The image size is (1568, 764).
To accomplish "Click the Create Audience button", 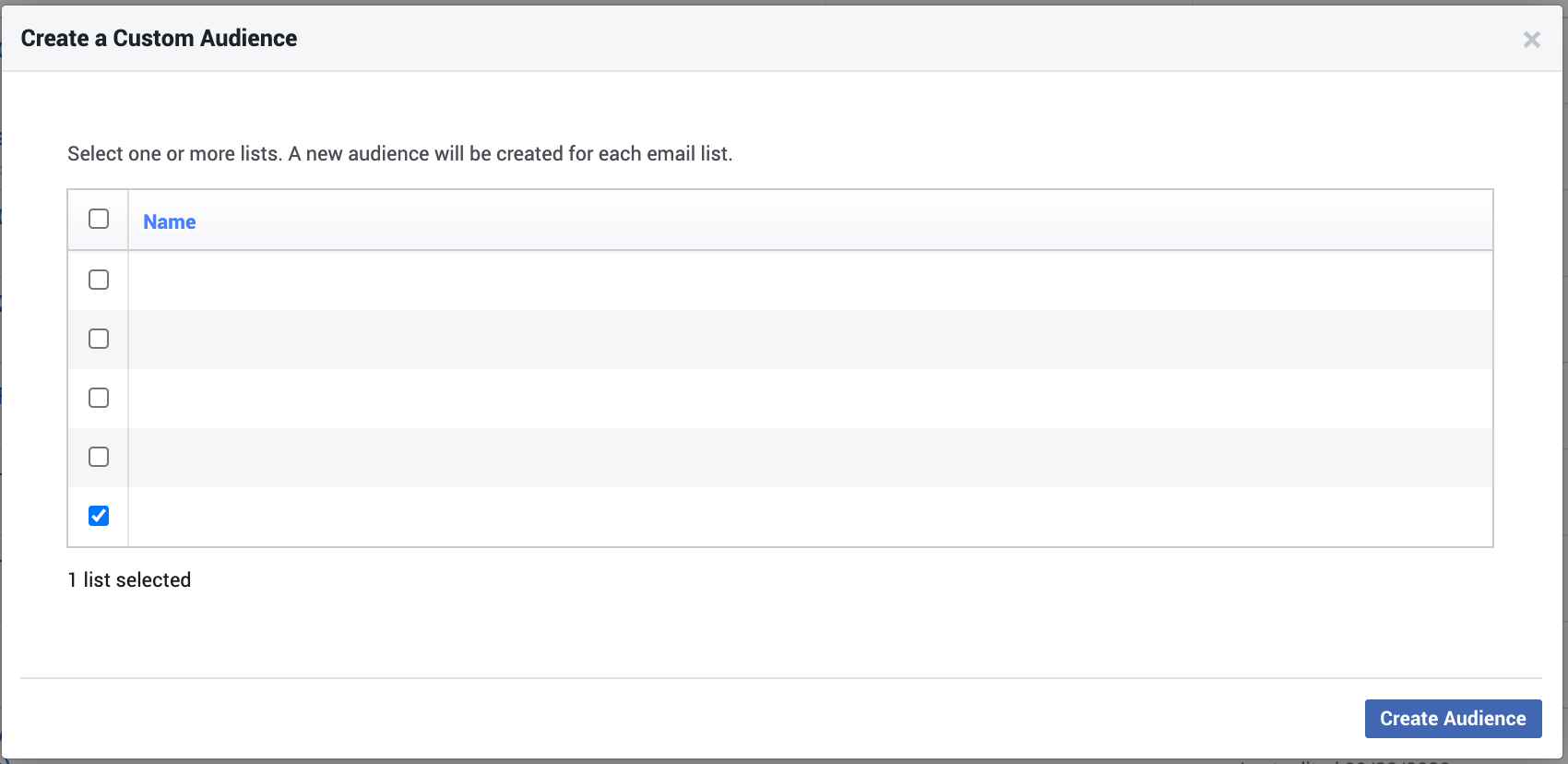I will tap(1453, 718).
